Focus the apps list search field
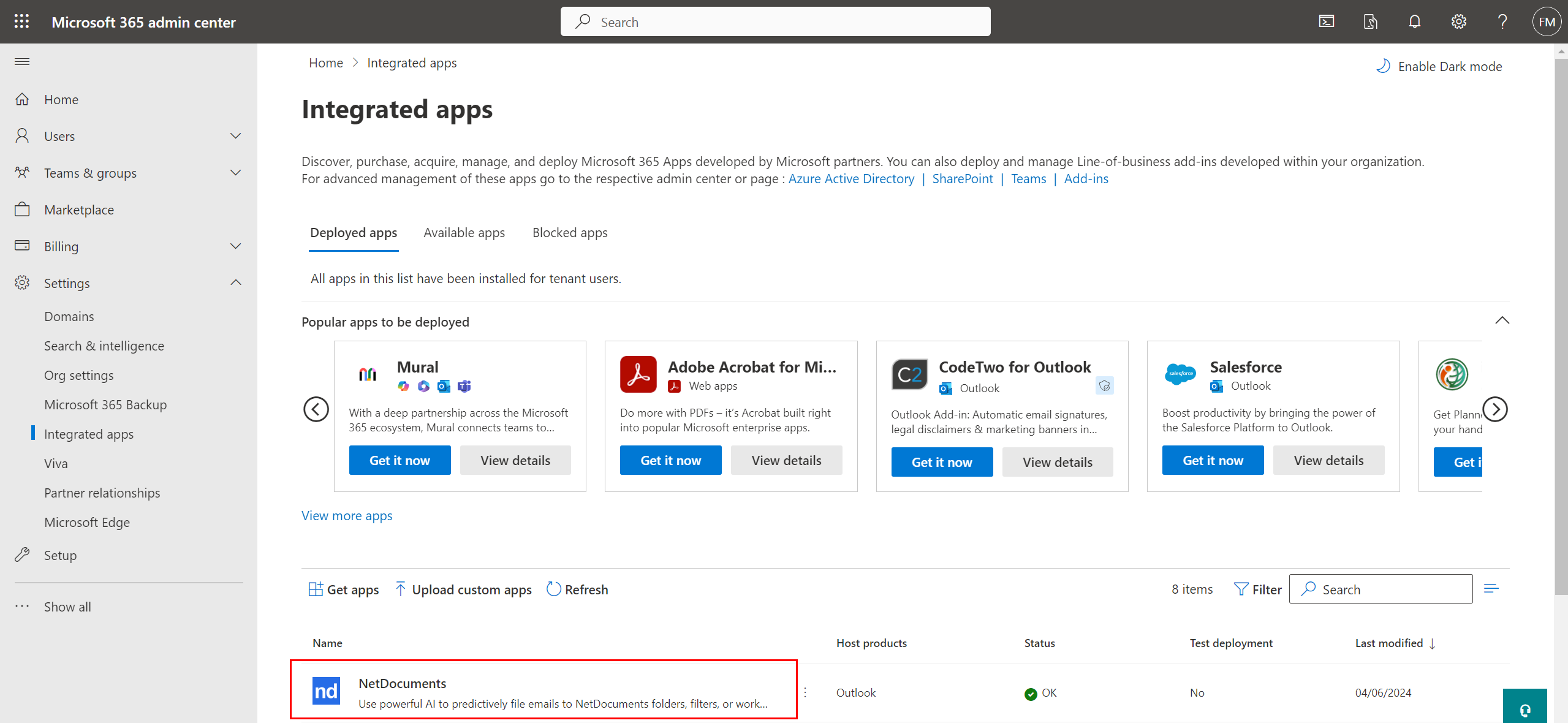Screen dimensions: 1568x723 tap(1381, 589)
